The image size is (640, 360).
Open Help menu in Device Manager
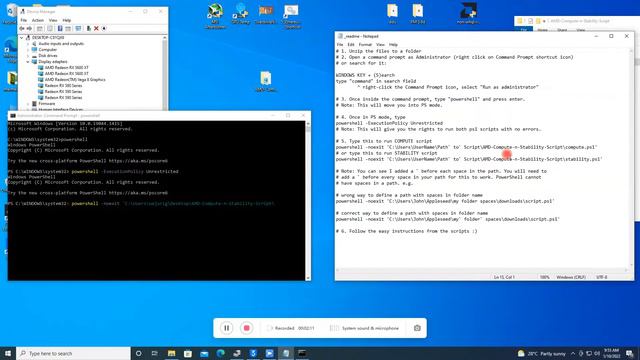tap(67, 20)
